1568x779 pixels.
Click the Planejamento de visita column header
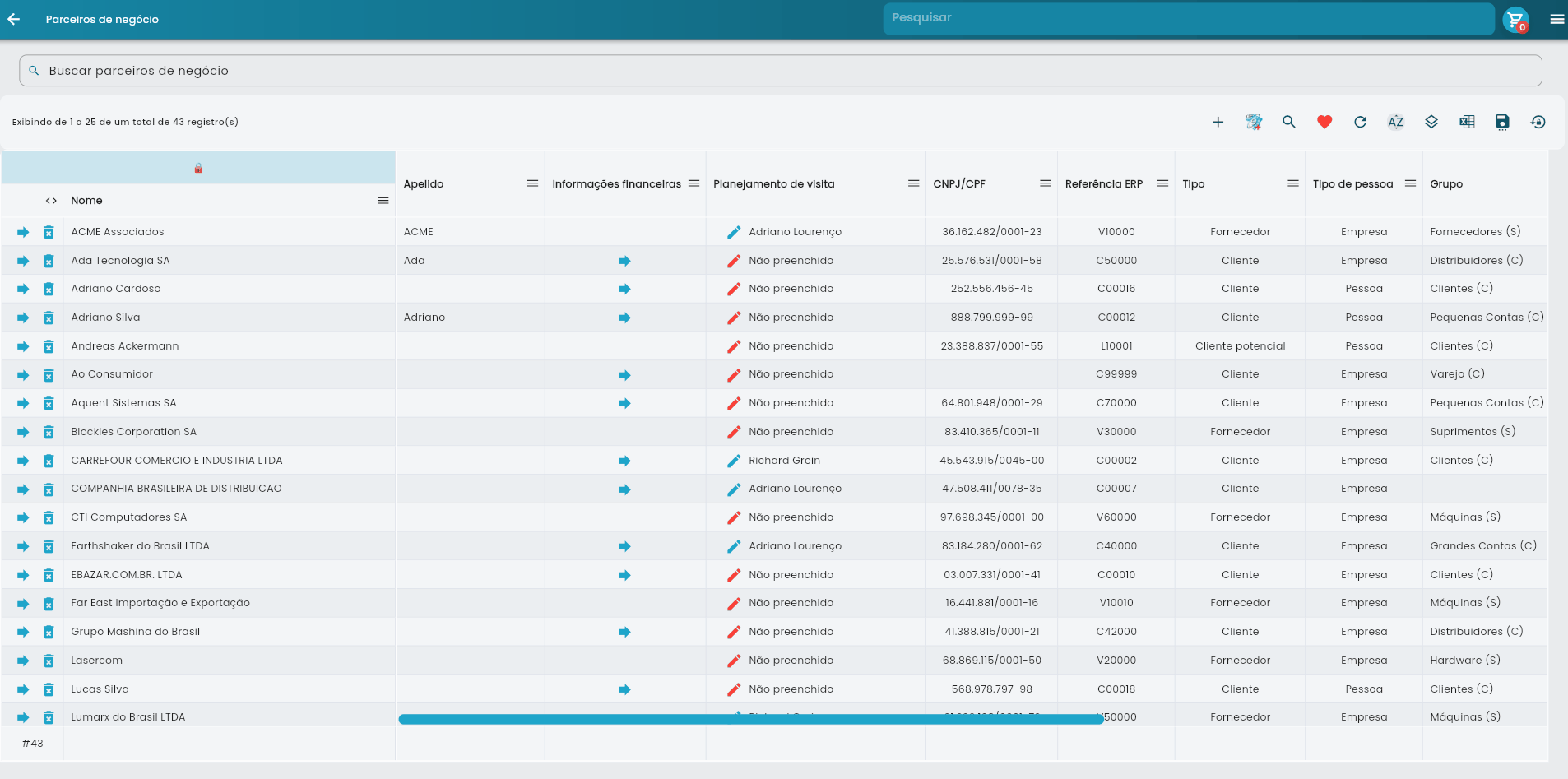click(x=773, y=183)
